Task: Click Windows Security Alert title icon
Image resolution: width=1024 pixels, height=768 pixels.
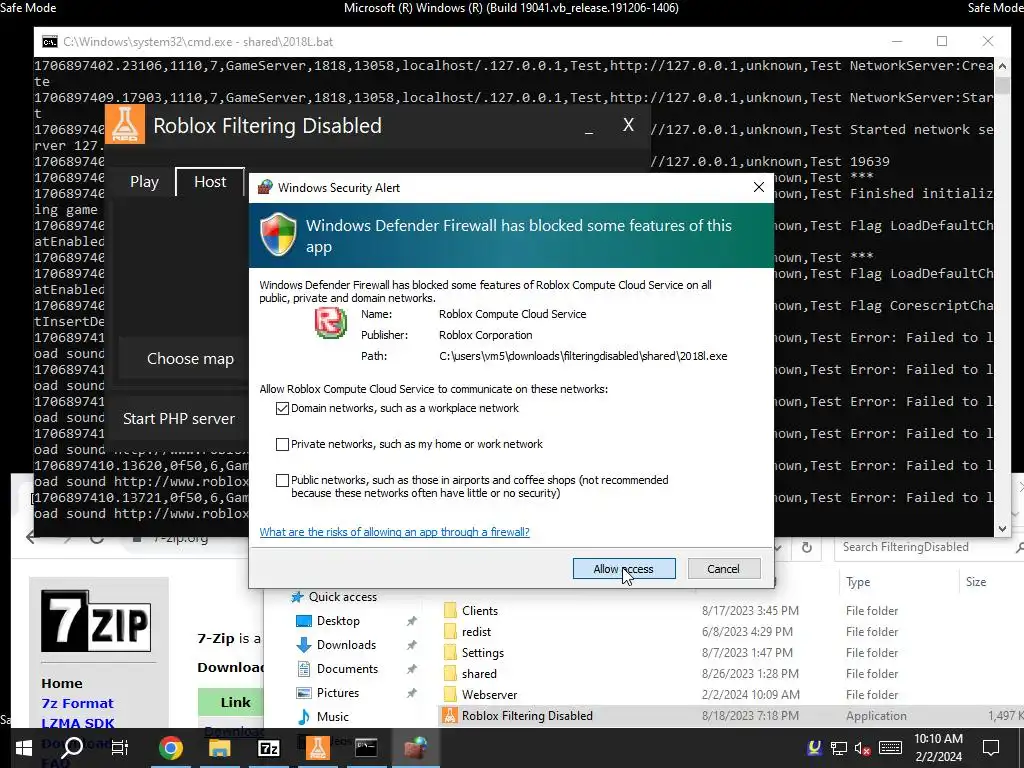Action: pos(264,187)
